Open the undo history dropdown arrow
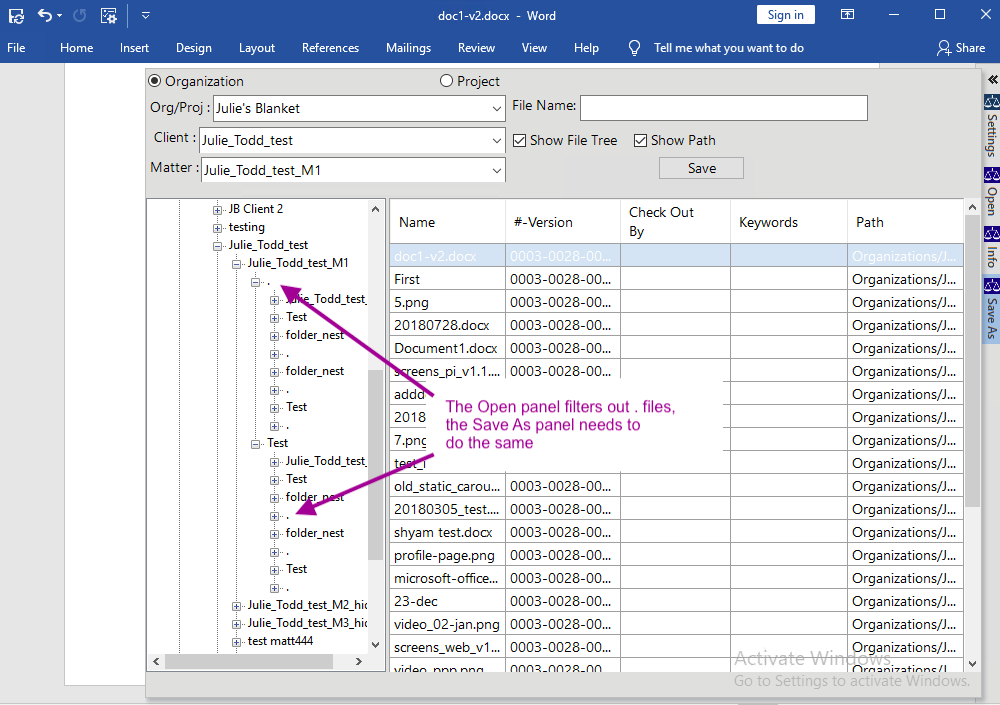This screenshot has height=705, width=1000. (59, 15)
